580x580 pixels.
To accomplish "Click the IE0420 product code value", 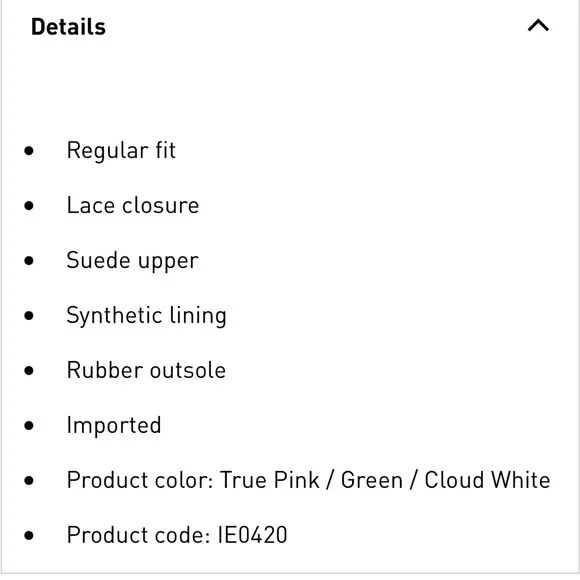I will pos(252,535).
